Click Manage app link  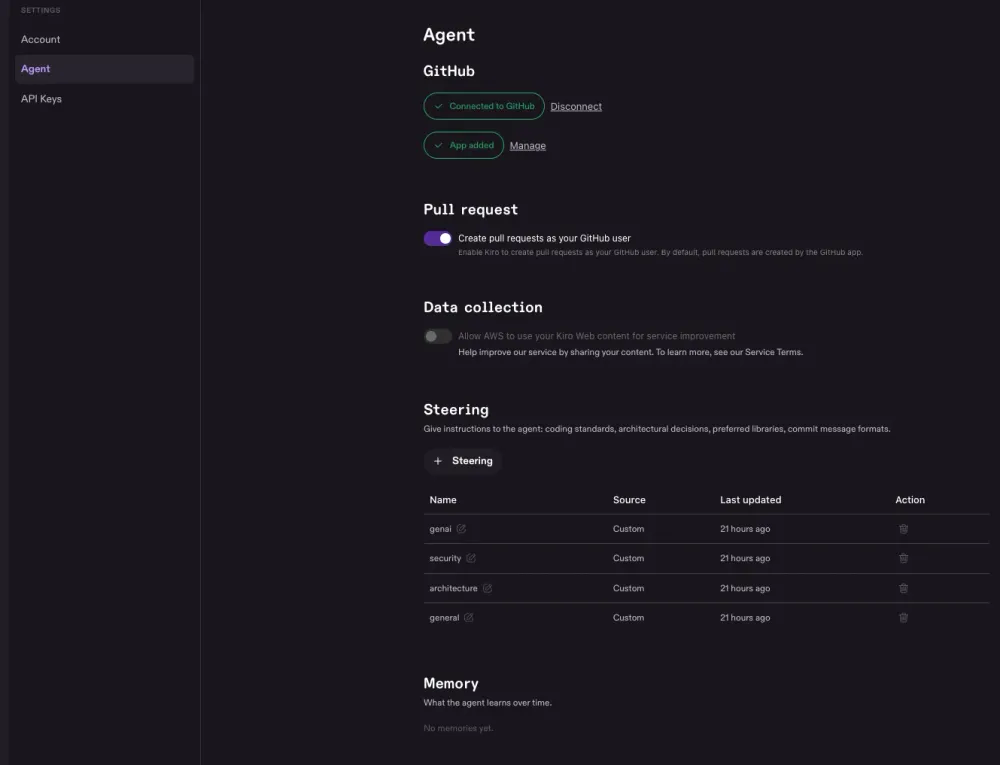pos(527,146)
